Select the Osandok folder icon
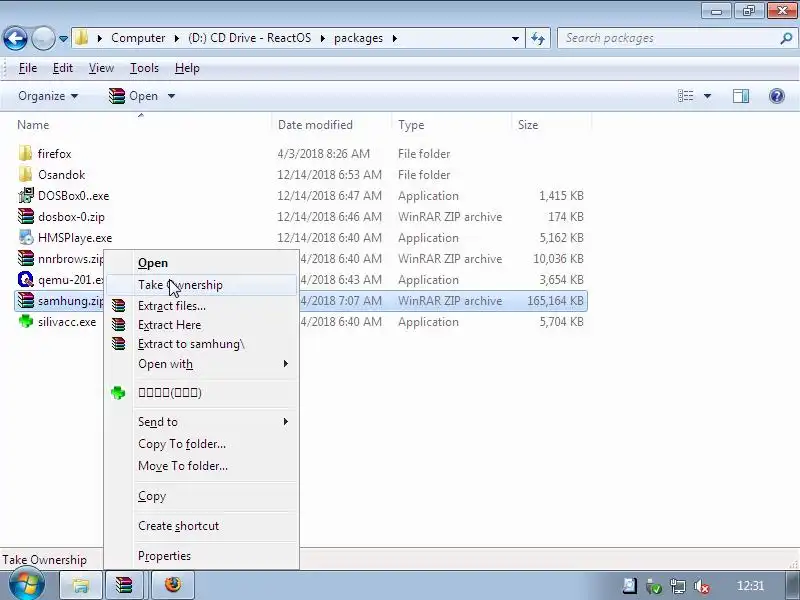The image size is (800, 600). point(26,174)
